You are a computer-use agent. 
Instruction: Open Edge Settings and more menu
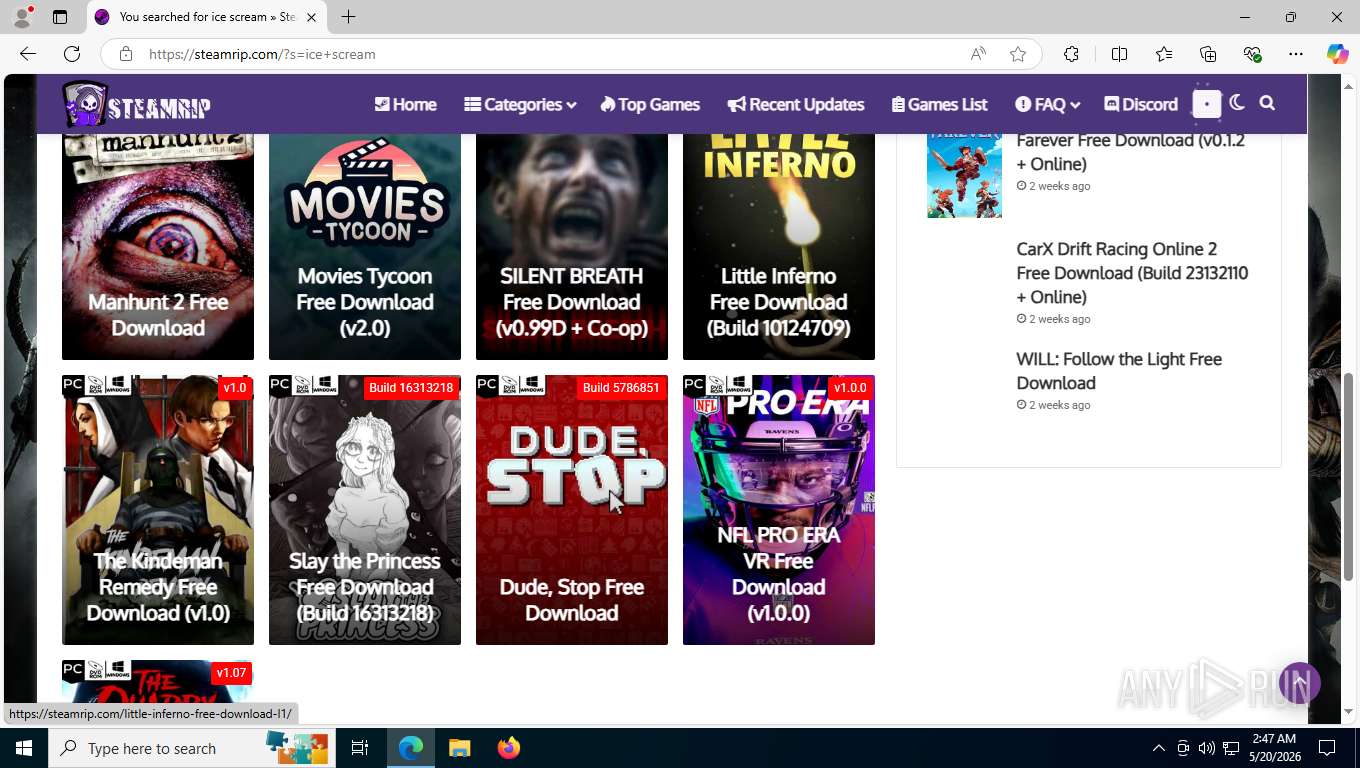click(1296, 54)
